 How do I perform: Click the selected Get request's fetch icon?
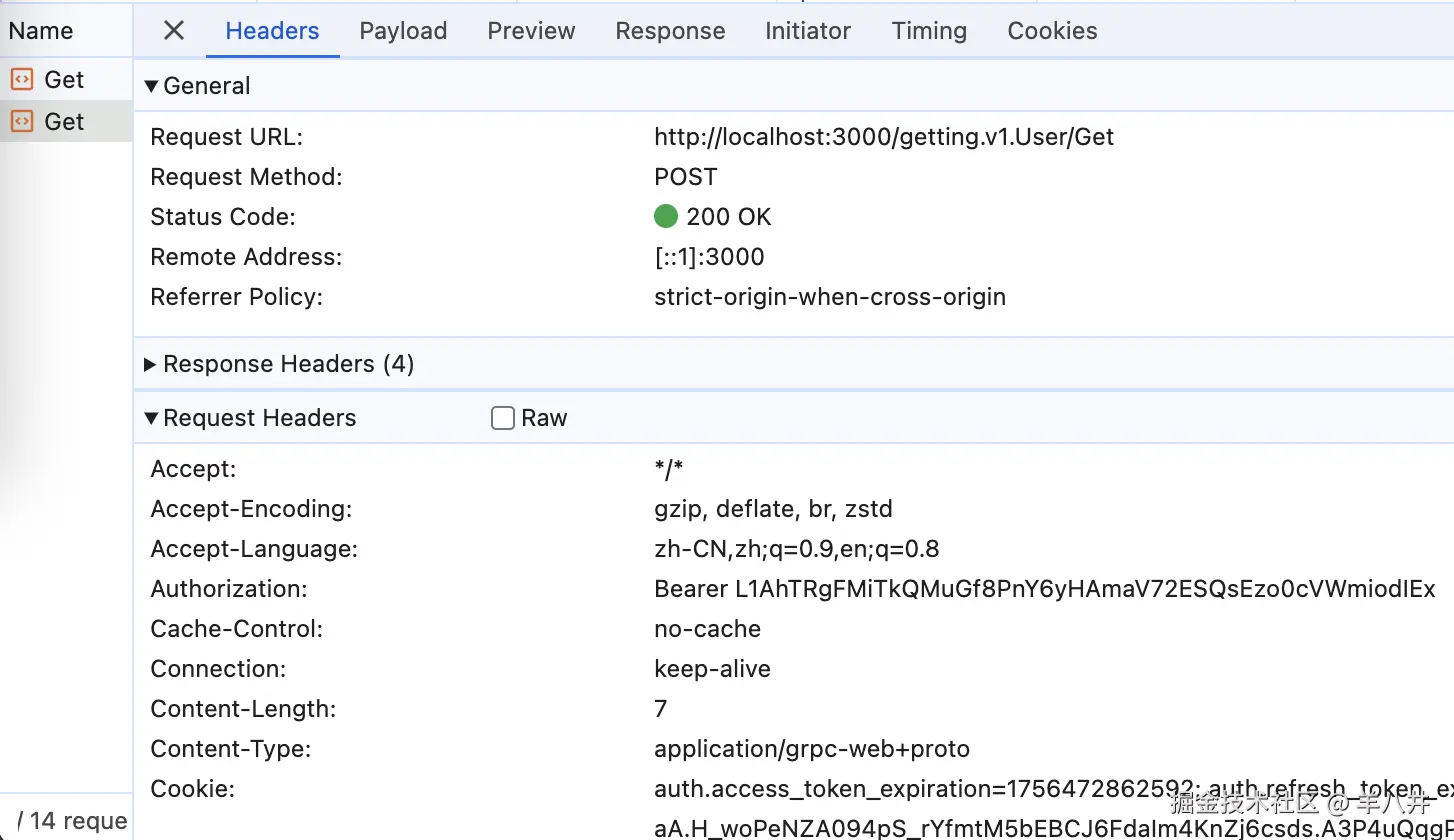(x=22, y=121)
